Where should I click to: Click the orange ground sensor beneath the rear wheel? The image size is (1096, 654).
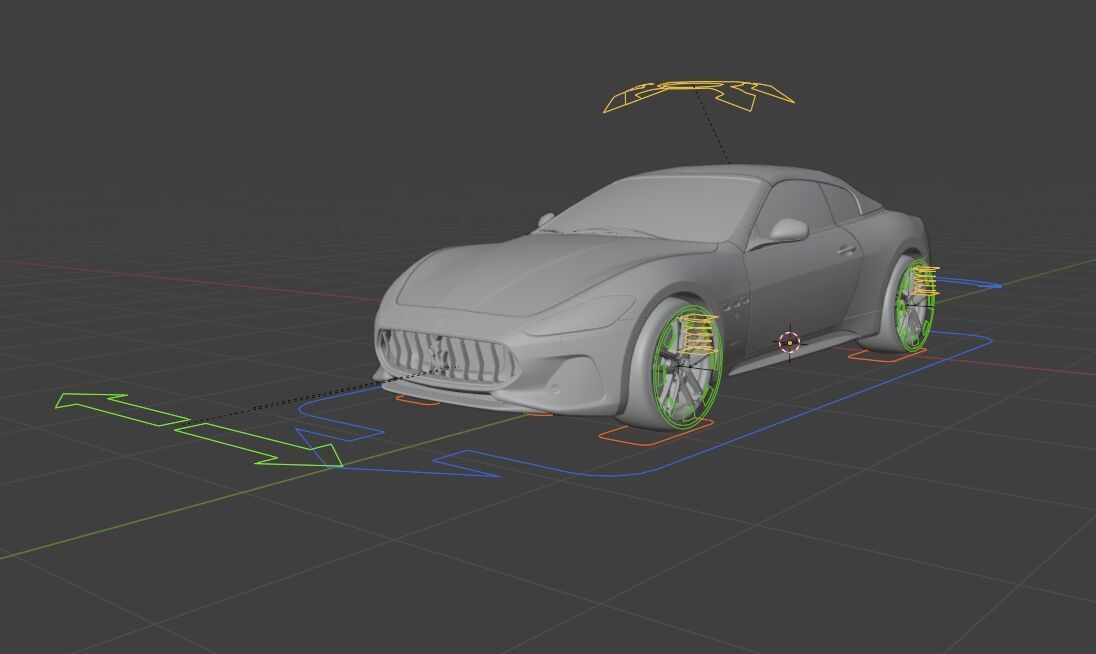coord(886,355)
